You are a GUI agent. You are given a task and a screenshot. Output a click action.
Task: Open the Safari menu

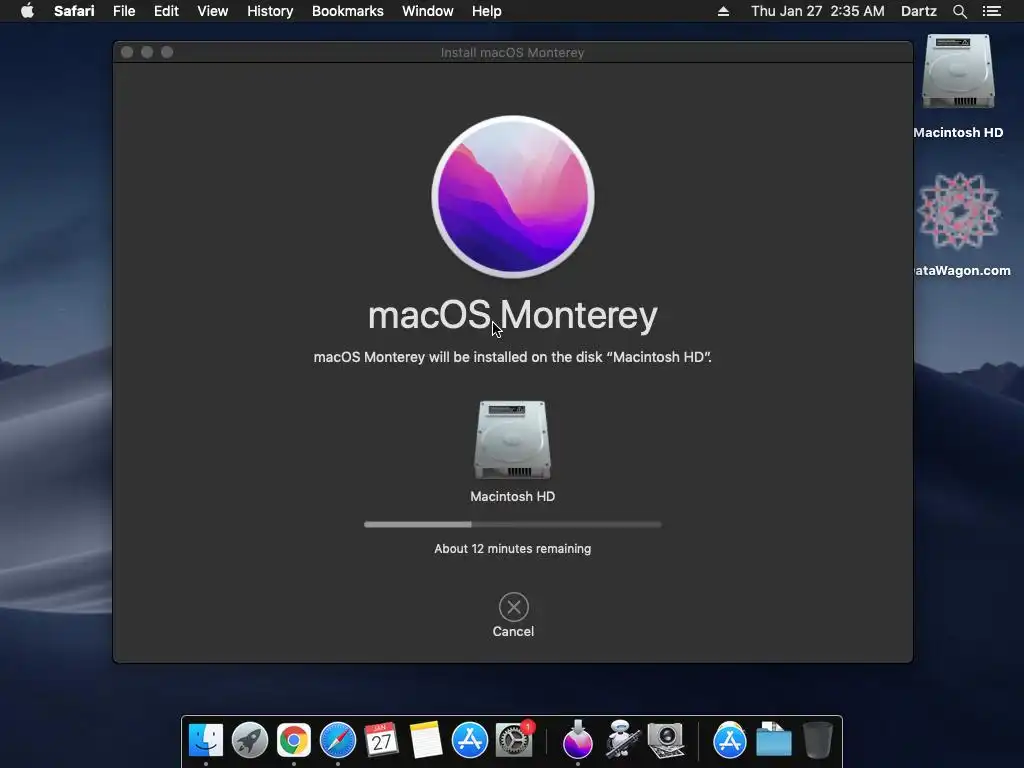(74, 11)
